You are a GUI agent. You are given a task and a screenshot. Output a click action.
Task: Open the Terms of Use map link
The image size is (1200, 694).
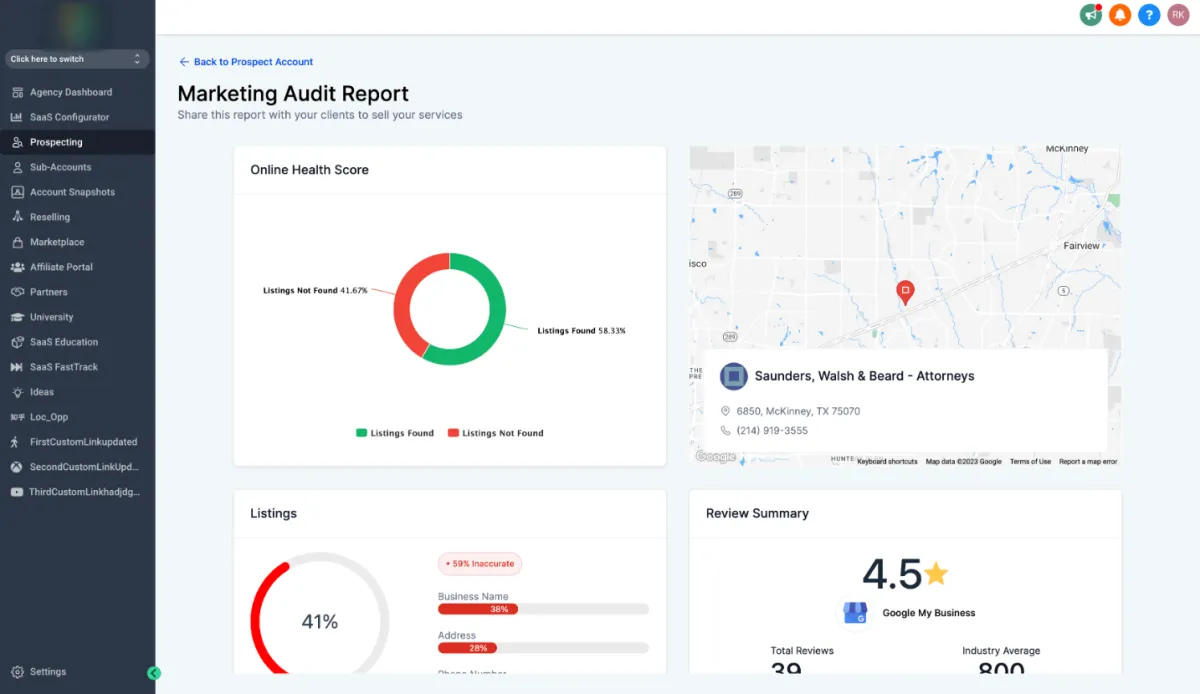coord(1030,461)
